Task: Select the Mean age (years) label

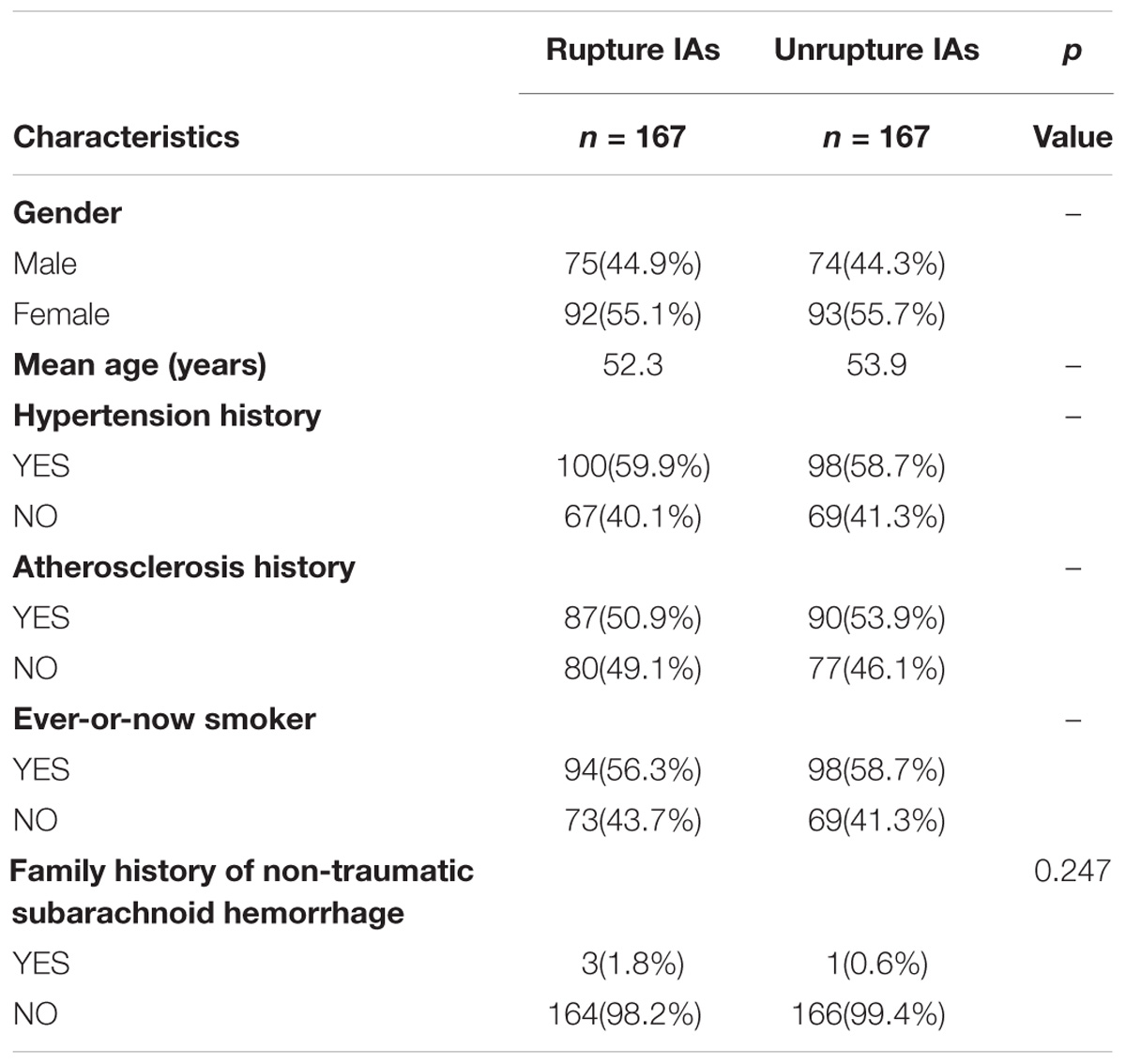Action: coord(140,365)
